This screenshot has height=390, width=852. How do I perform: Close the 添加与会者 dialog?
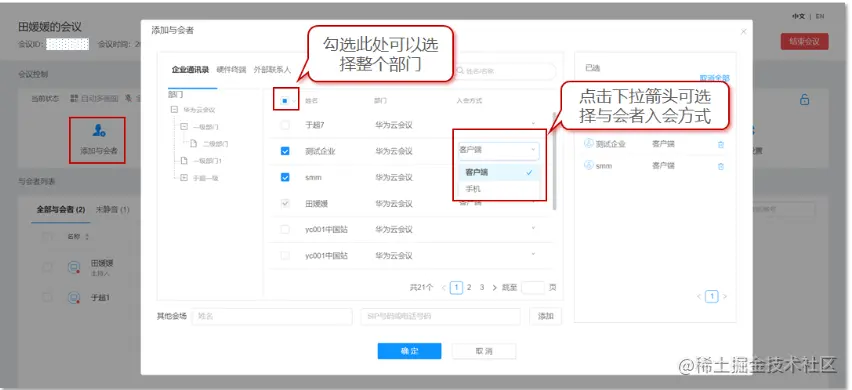(x=744, y=32)
